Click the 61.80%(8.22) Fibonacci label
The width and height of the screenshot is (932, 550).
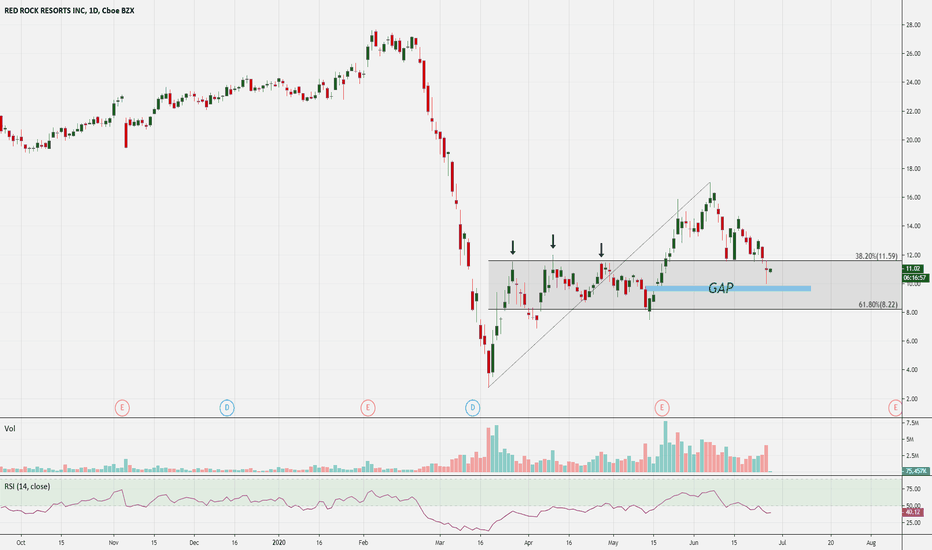pyautogui.click(x=878, y=304)
